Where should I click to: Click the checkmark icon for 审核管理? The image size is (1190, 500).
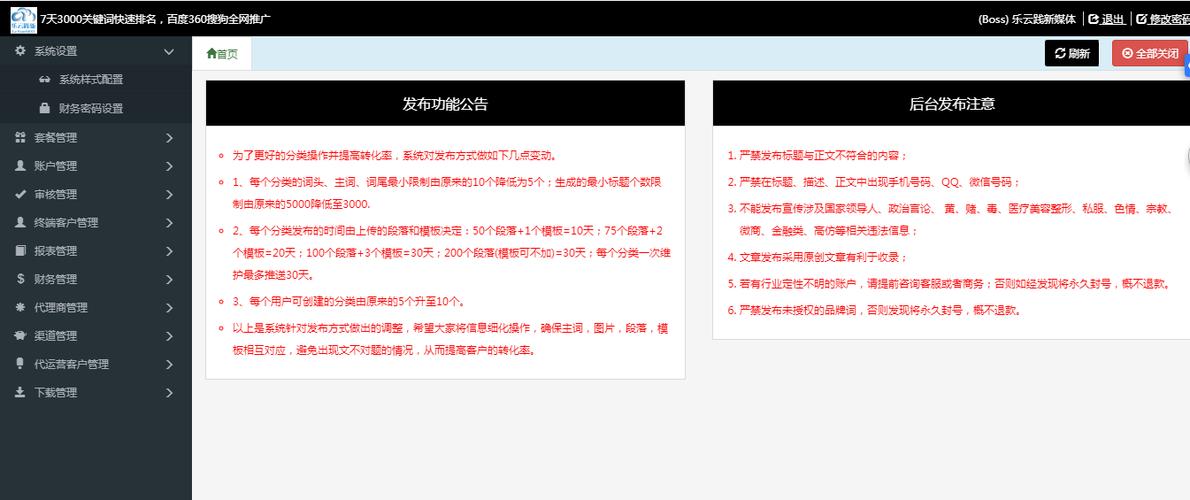pos(20,194)
